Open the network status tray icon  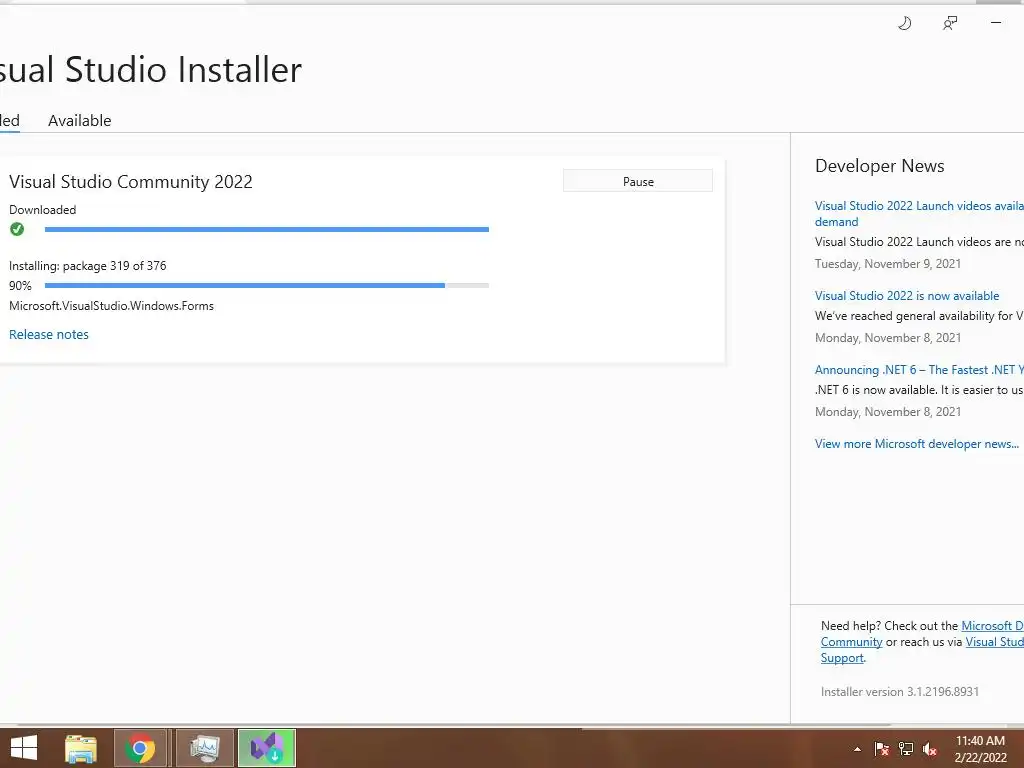[906, 749]
